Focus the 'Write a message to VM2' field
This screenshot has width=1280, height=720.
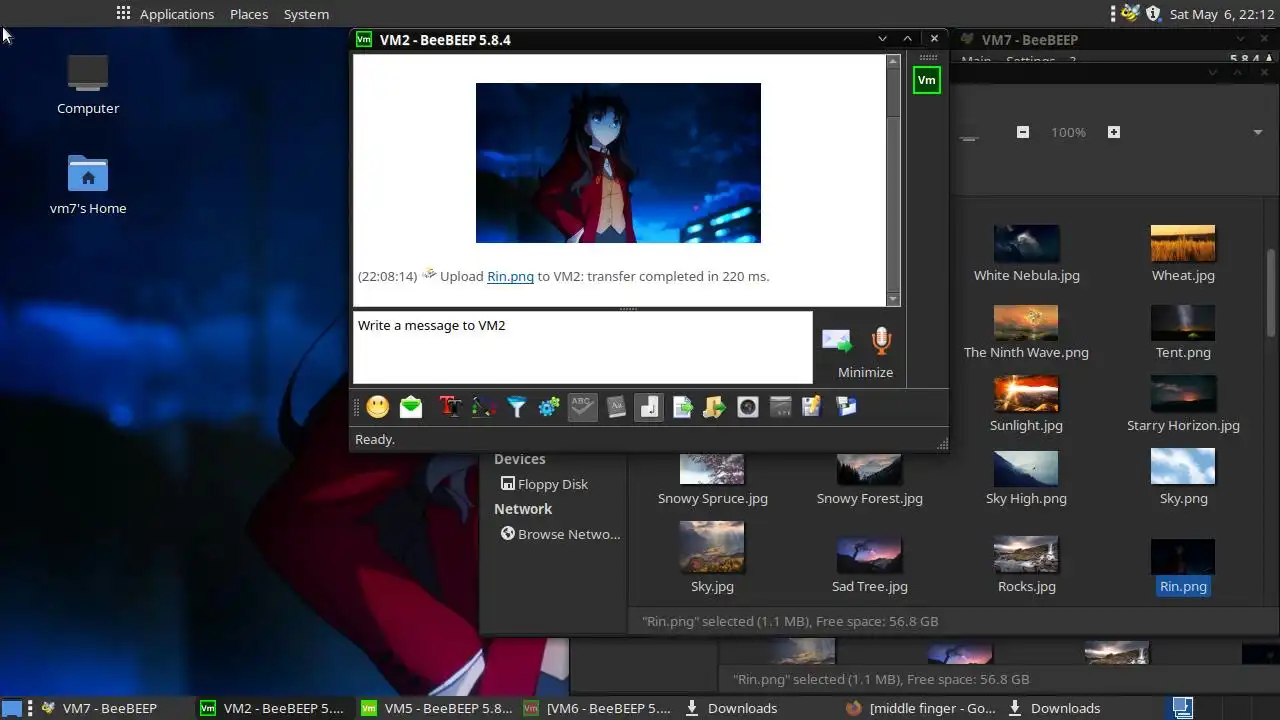point(583,347)
